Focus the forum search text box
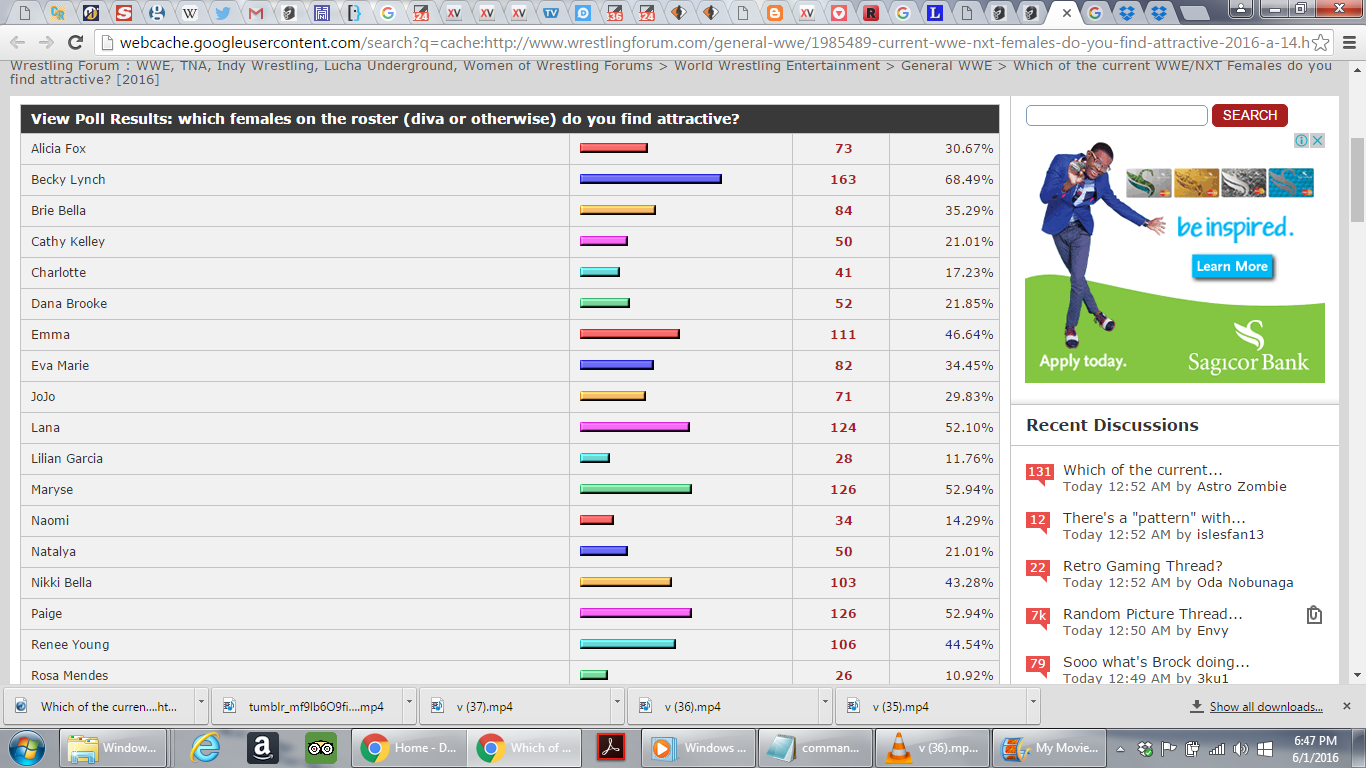This screenshot has width=1366, height=768. click(1117, 115)
